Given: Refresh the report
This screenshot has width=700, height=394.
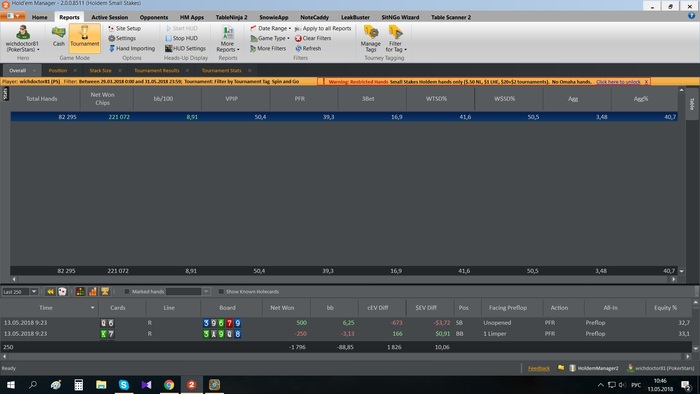Looking at the screenshot, I should [x=308, y=48].
